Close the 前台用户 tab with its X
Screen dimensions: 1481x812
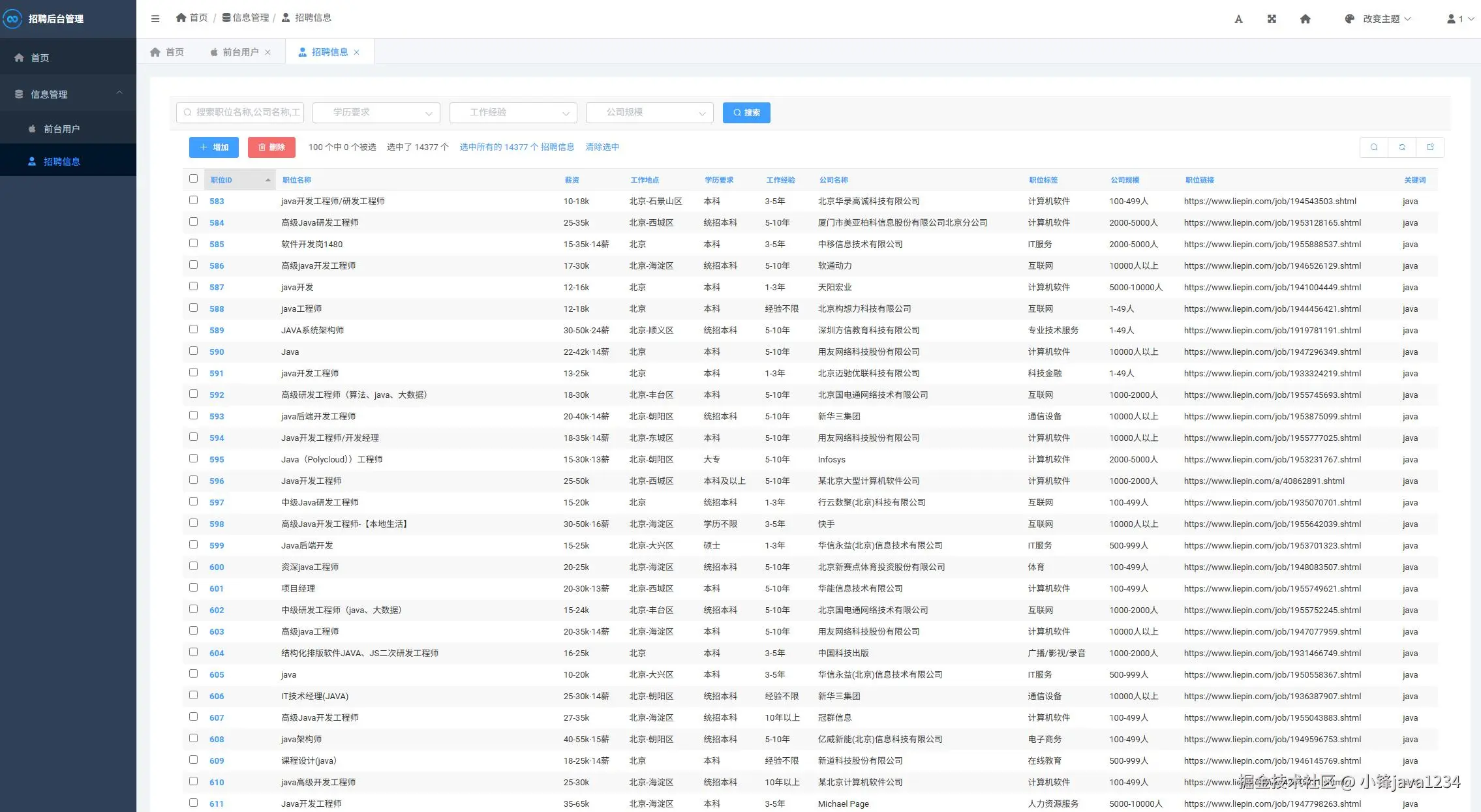(267, 52)
